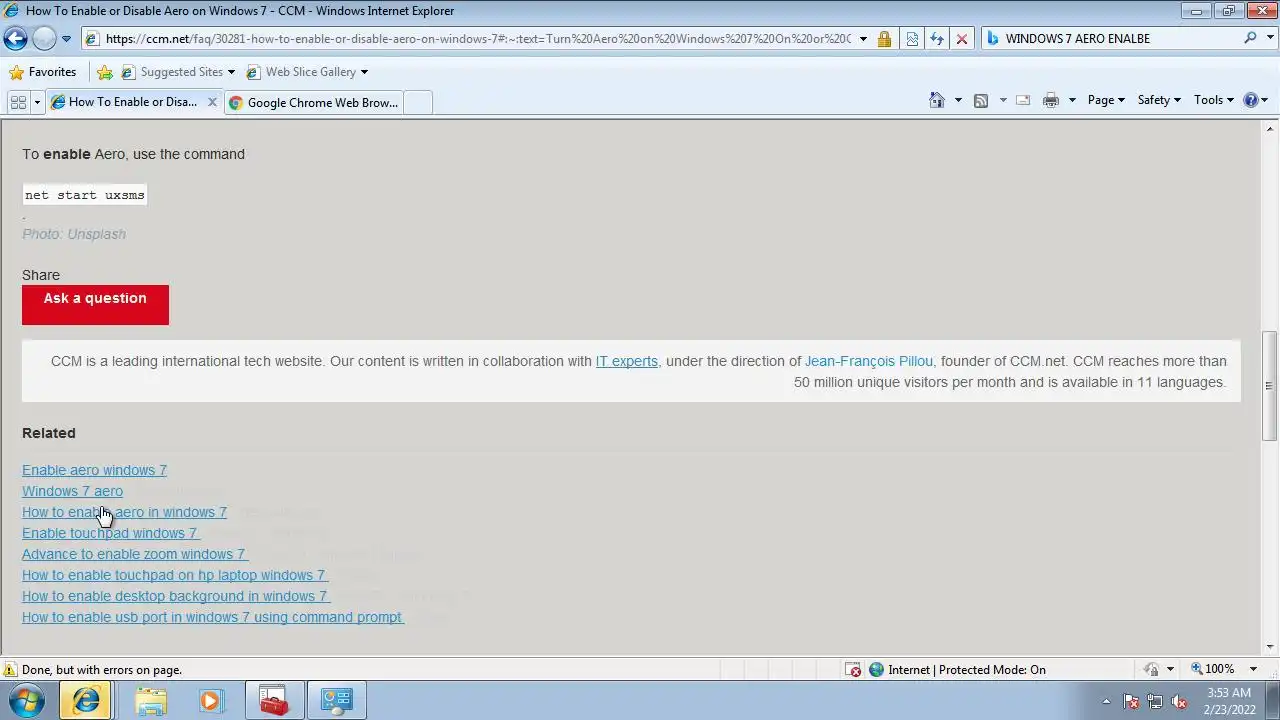
Task: Click the page error warning icon
Action: (x=9, y=670)
